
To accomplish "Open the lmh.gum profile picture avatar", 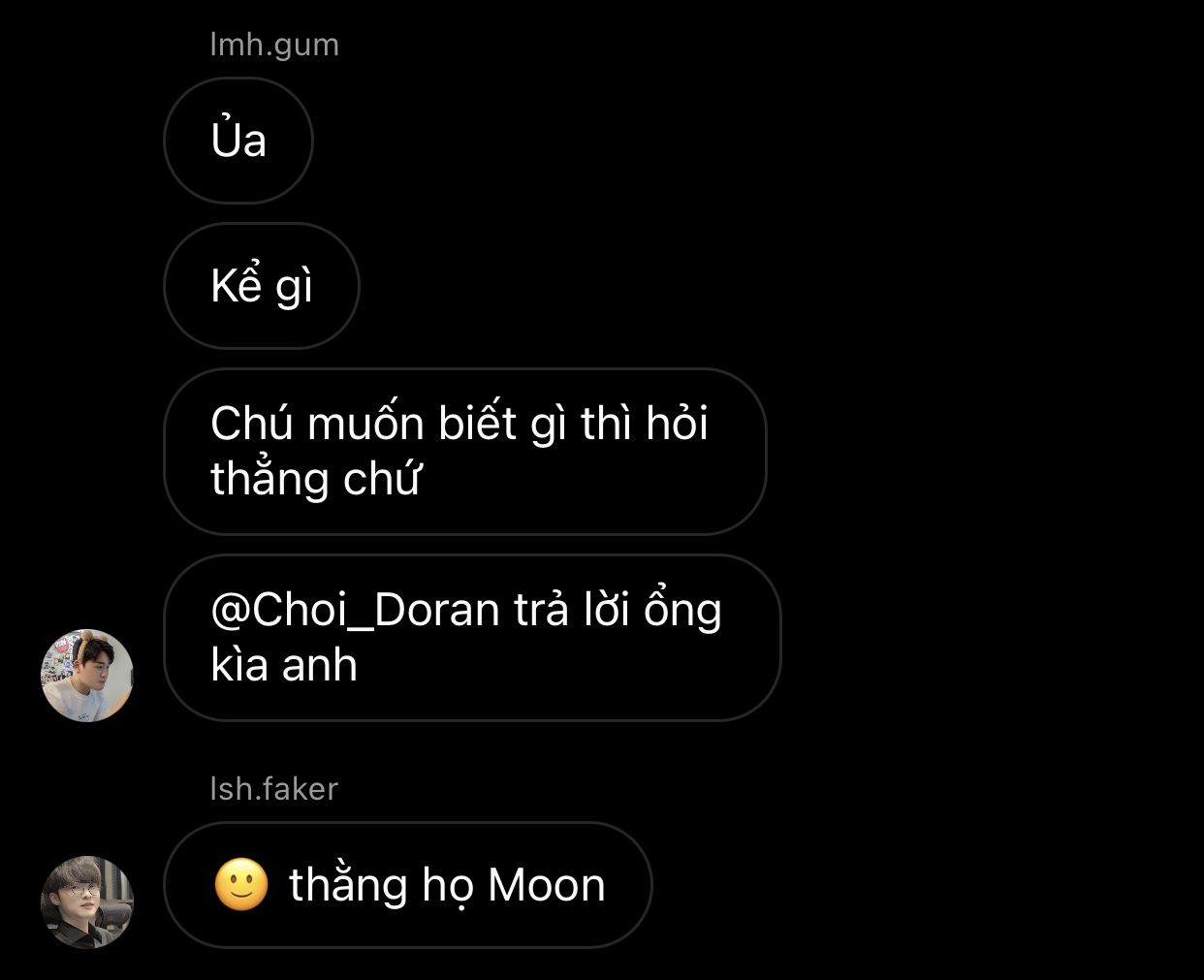I will 87,676.
